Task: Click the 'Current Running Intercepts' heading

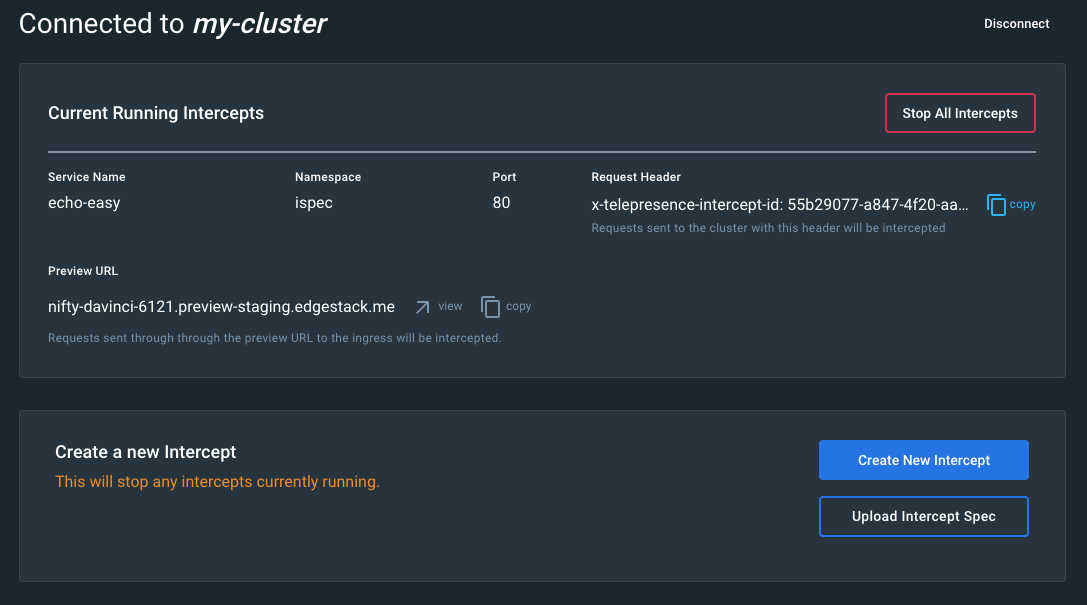Action: 156,113
